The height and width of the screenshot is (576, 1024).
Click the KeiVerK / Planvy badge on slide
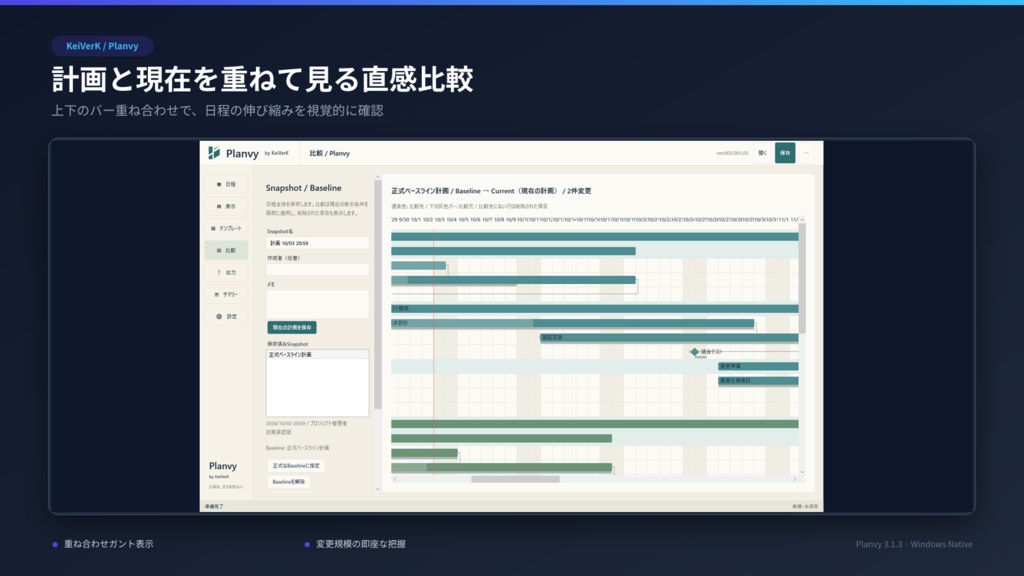(x=102, y=46)
